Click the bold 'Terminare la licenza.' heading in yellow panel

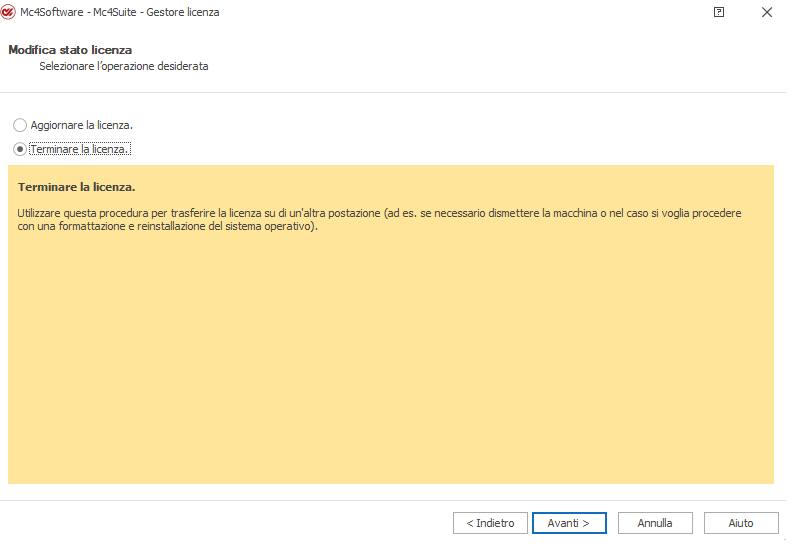pyautogui.click(x=76, y=187)
